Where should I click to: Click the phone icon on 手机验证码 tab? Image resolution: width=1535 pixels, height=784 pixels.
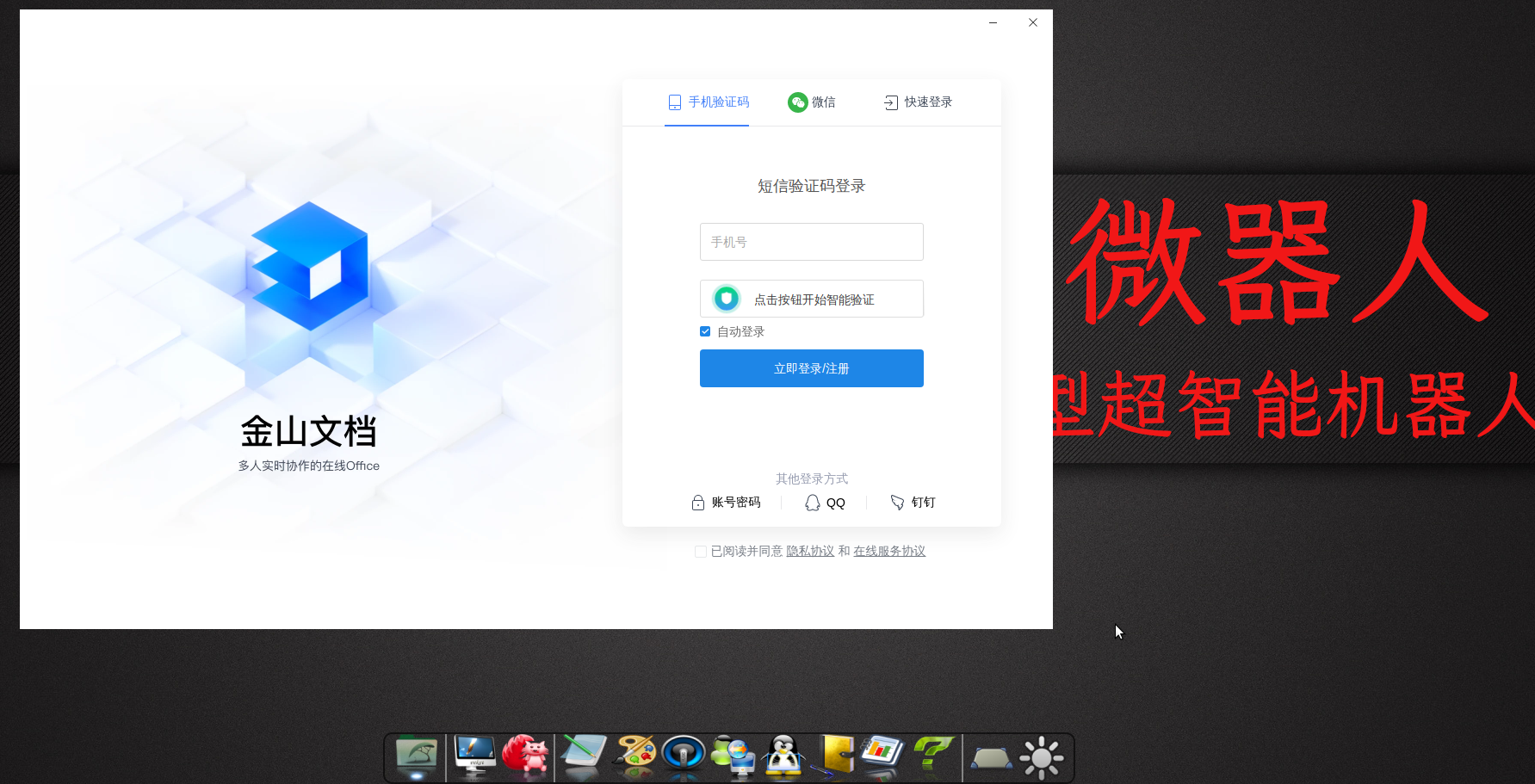coord(675,102)
